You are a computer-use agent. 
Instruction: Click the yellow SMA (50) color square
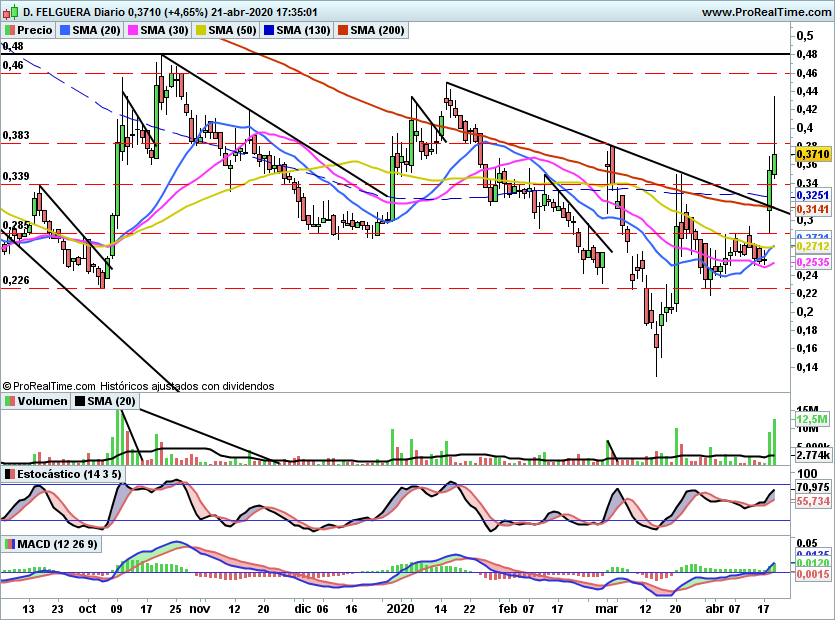(201, 30)
